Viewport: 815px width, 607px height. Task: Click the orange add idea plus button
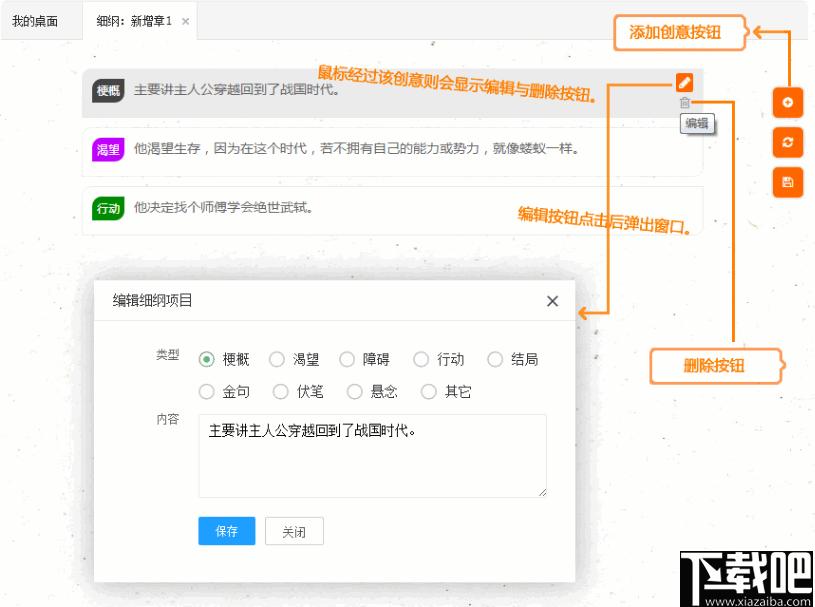788,103
